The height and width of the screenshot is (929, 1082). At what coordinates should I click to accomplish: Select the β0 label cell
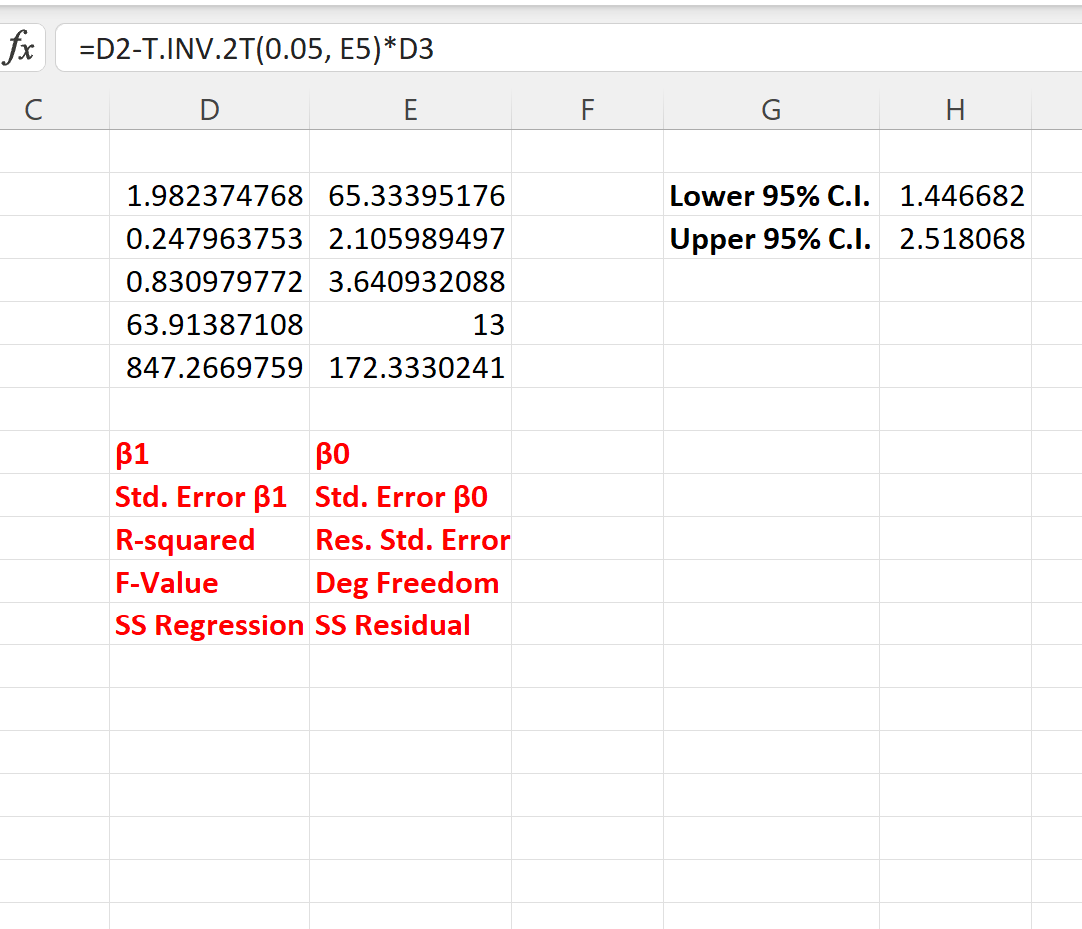410,454
